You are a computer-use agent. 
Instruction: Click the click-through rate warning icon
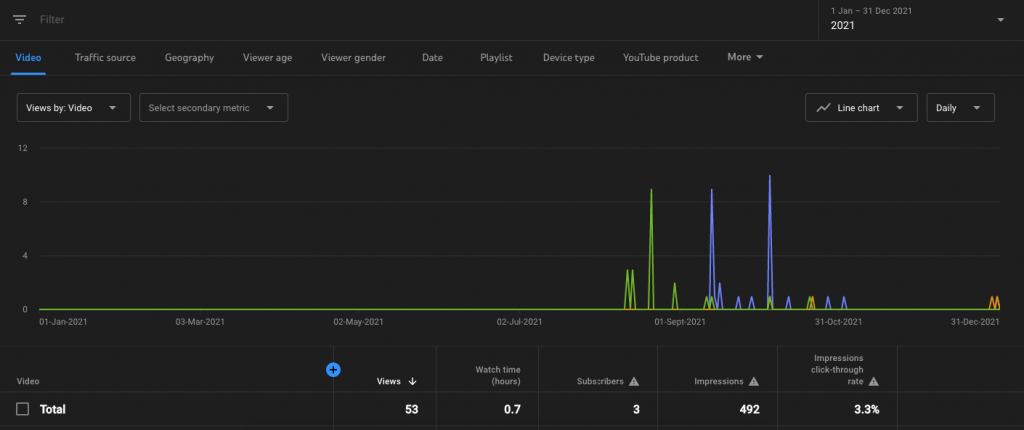tap(873, 381)
